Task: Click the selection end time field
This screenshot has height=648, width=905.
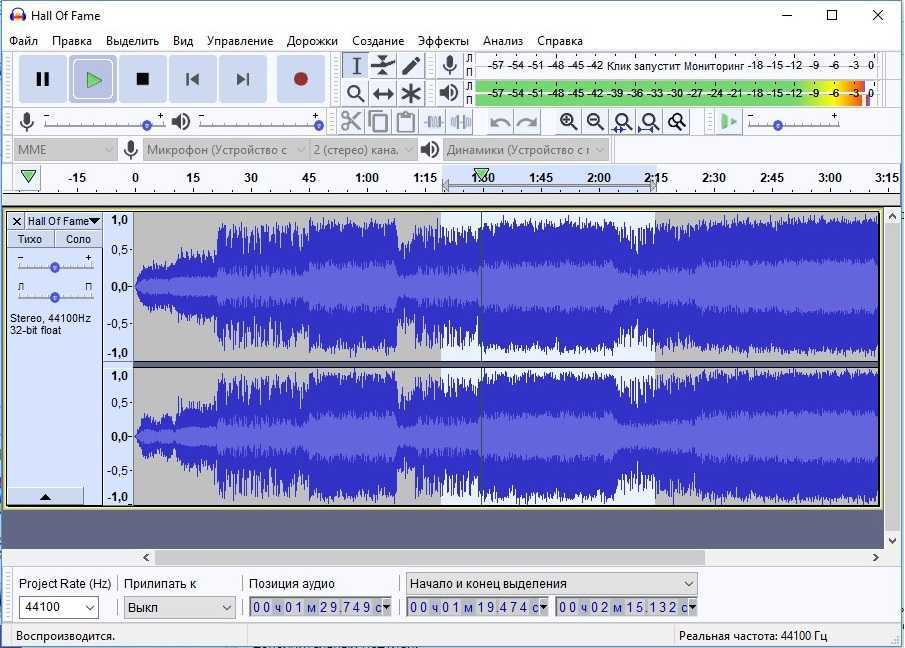Action: click(x=626, y=607)
